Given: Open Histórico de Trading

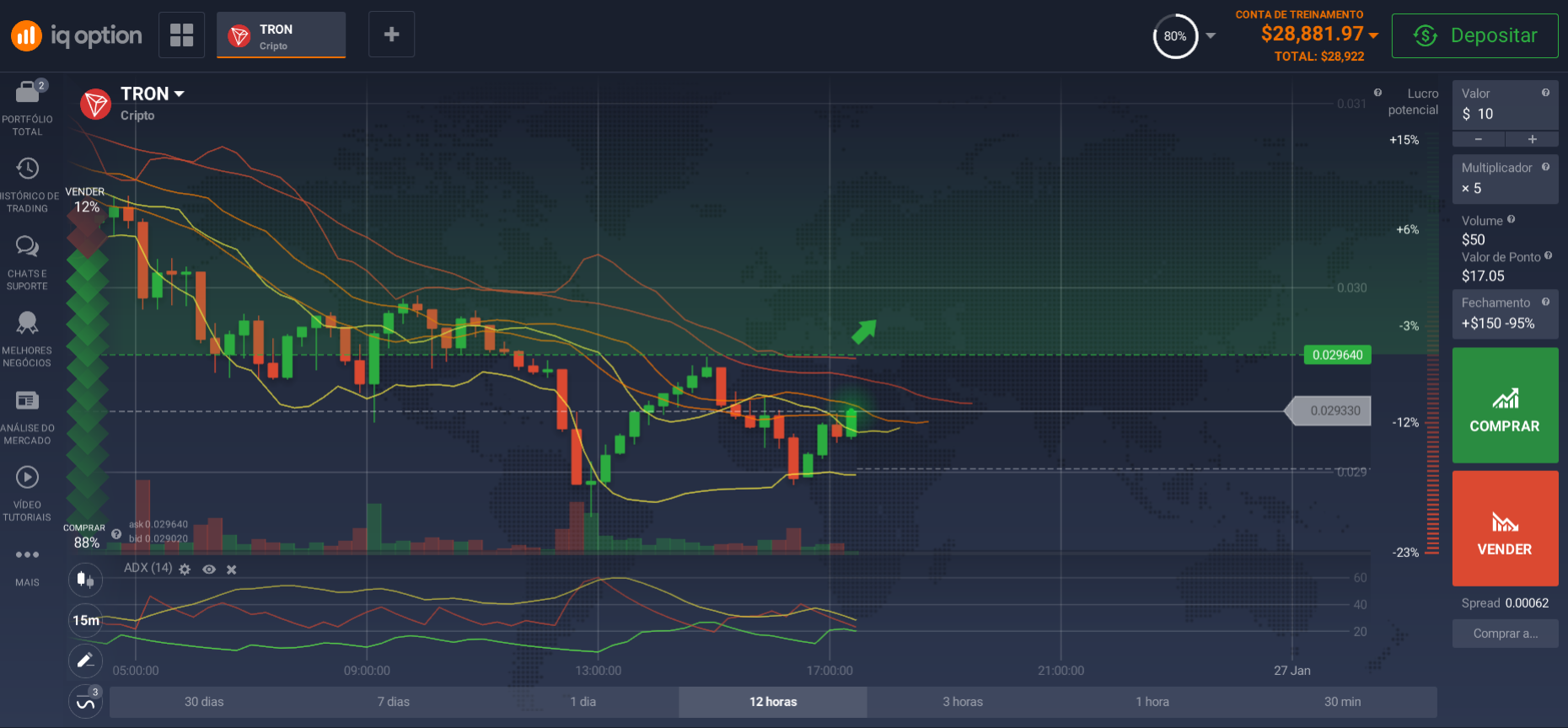Looking at the screenshot, I should click(x=28, y=185).
